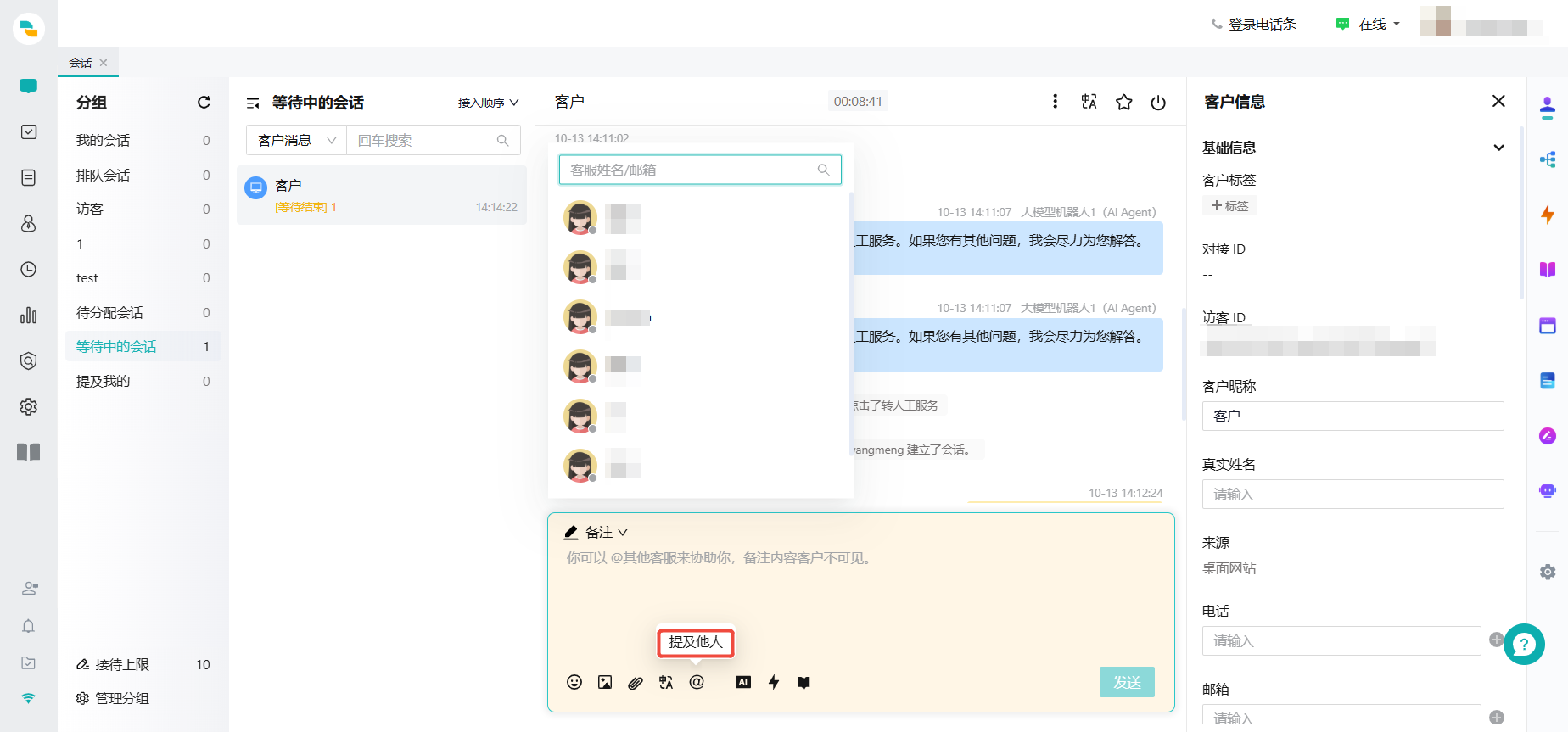This screenshot has width=1568, height=732.
Task: Insert an image in the note box
Action: (605, 682)
